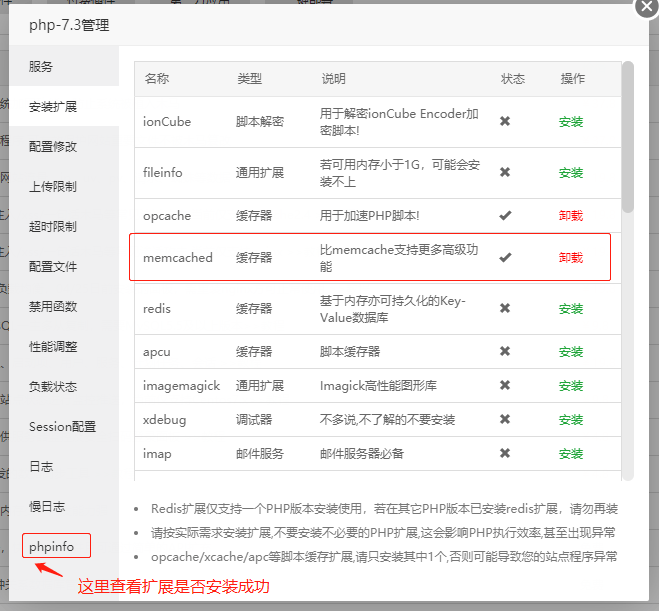Install the apcu extension
The image size is (659, 611).
tap(571, 352)
